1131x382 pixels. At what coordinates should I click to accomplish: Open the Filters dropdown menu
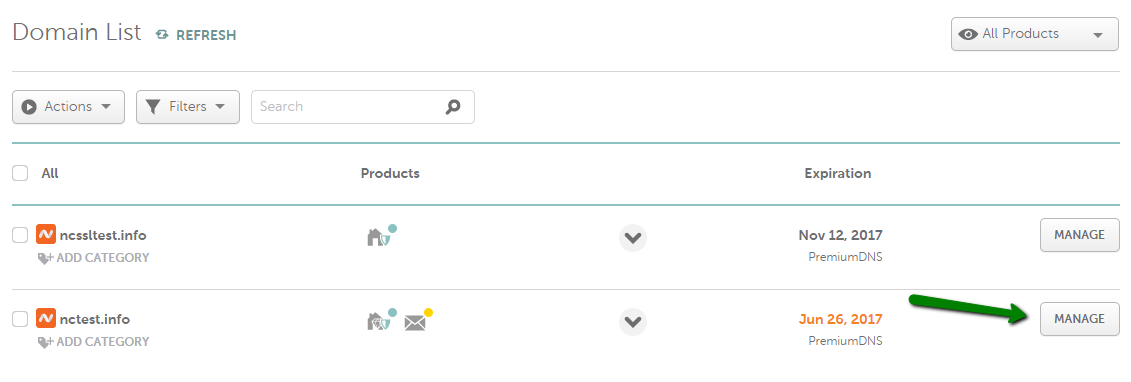[x=188, y=107]
